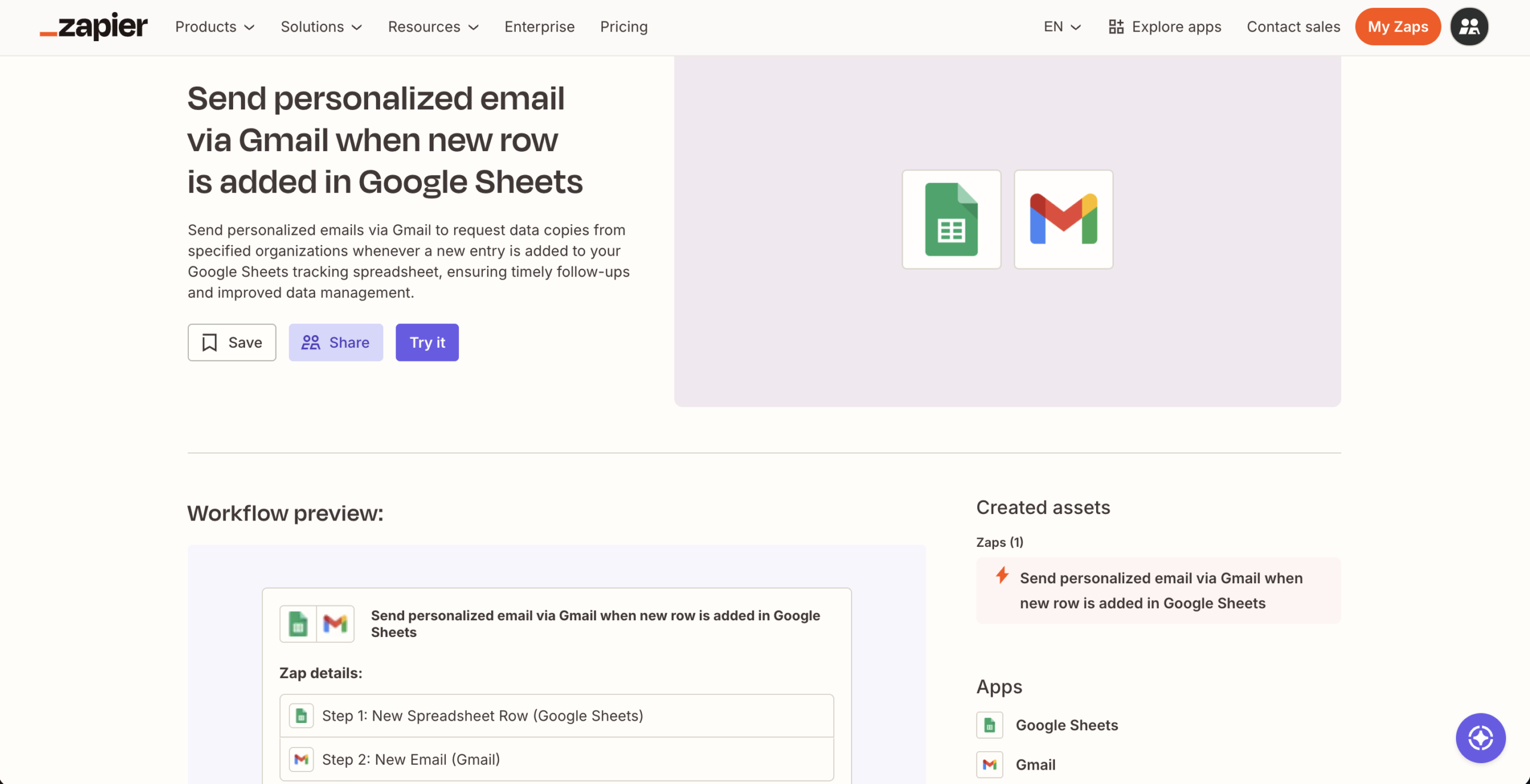The width and height of the screenshot is (1530, 784).
Task: Click Gmail icon under Apps list
Action: pos(990,765)
